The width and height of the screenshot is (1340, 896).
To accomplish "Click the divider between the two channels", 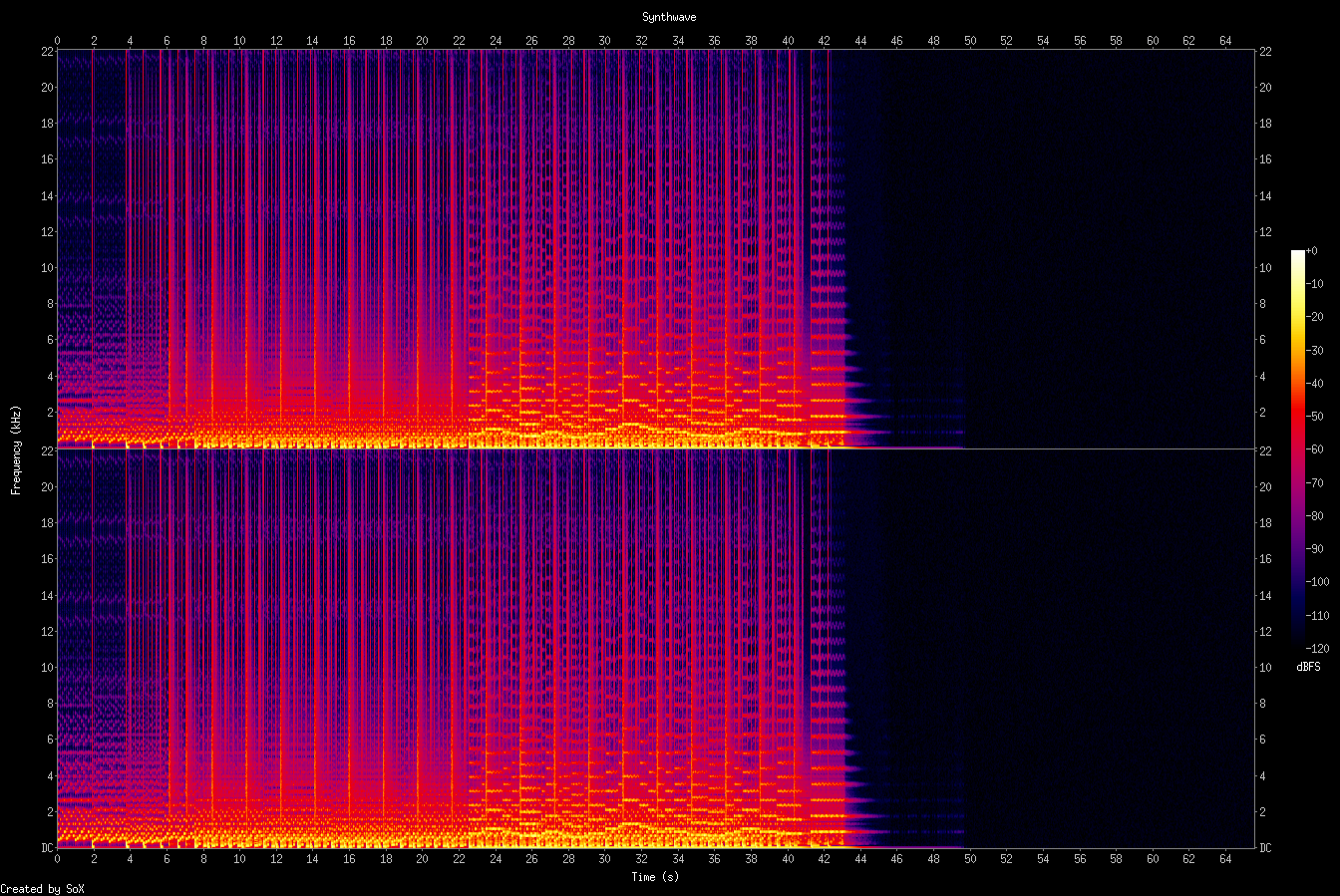I will (648, 449).
